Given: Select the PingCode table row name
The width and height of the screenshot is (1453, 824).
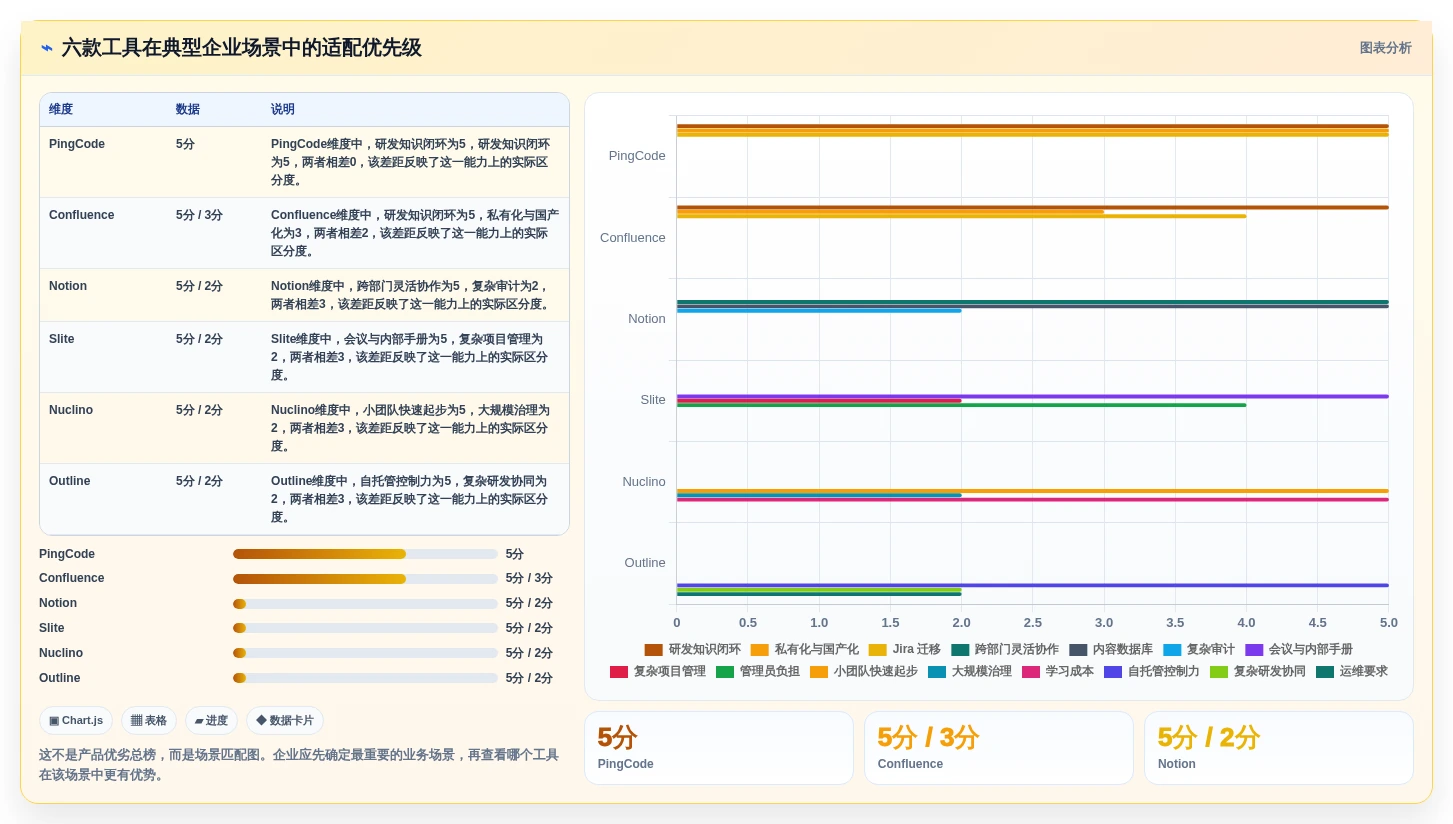Looking at the screenshot, I should coord(77,144).
